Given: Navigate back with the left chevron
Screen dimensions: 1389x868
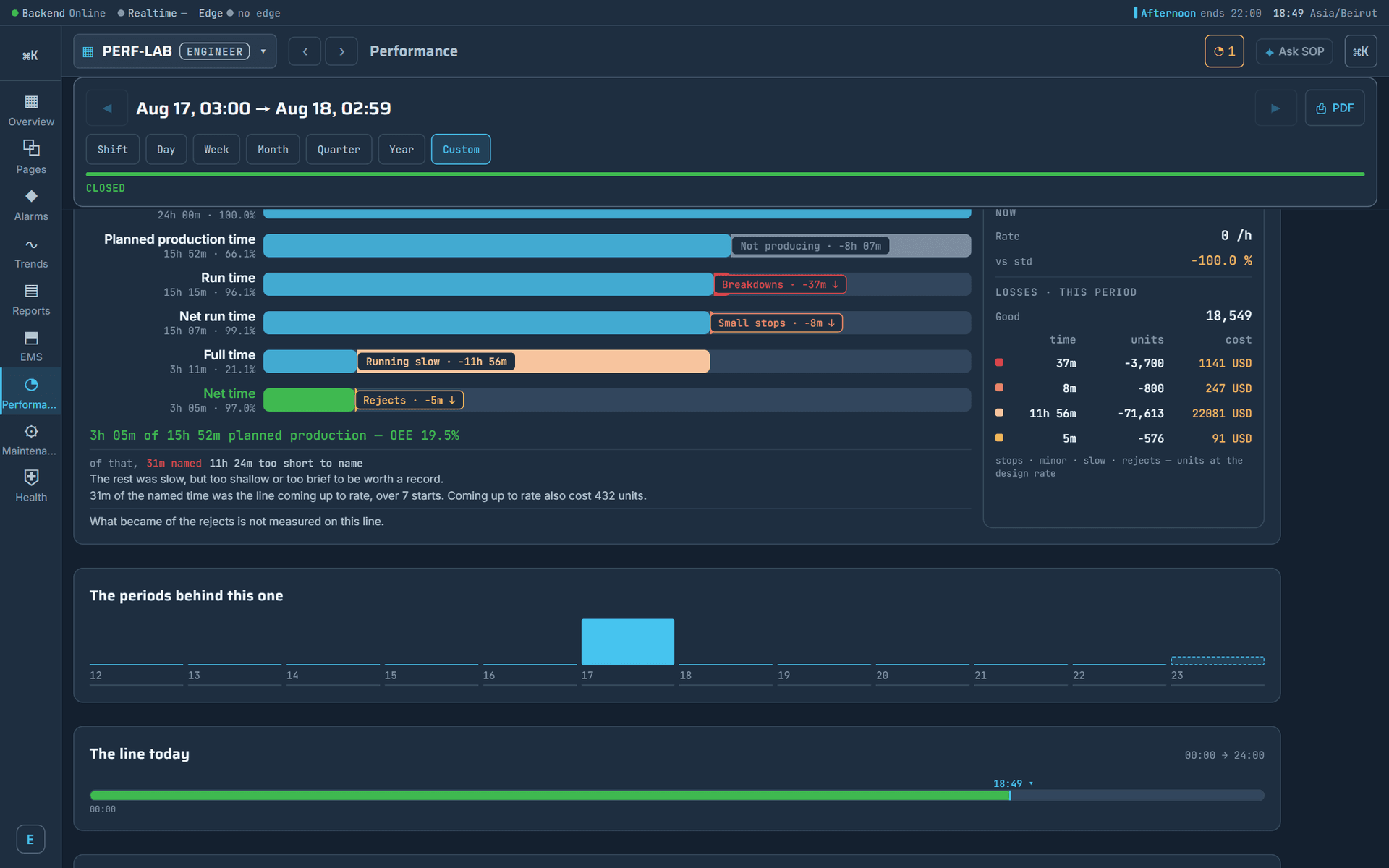Looking at the screenshot, I should 305,51.
